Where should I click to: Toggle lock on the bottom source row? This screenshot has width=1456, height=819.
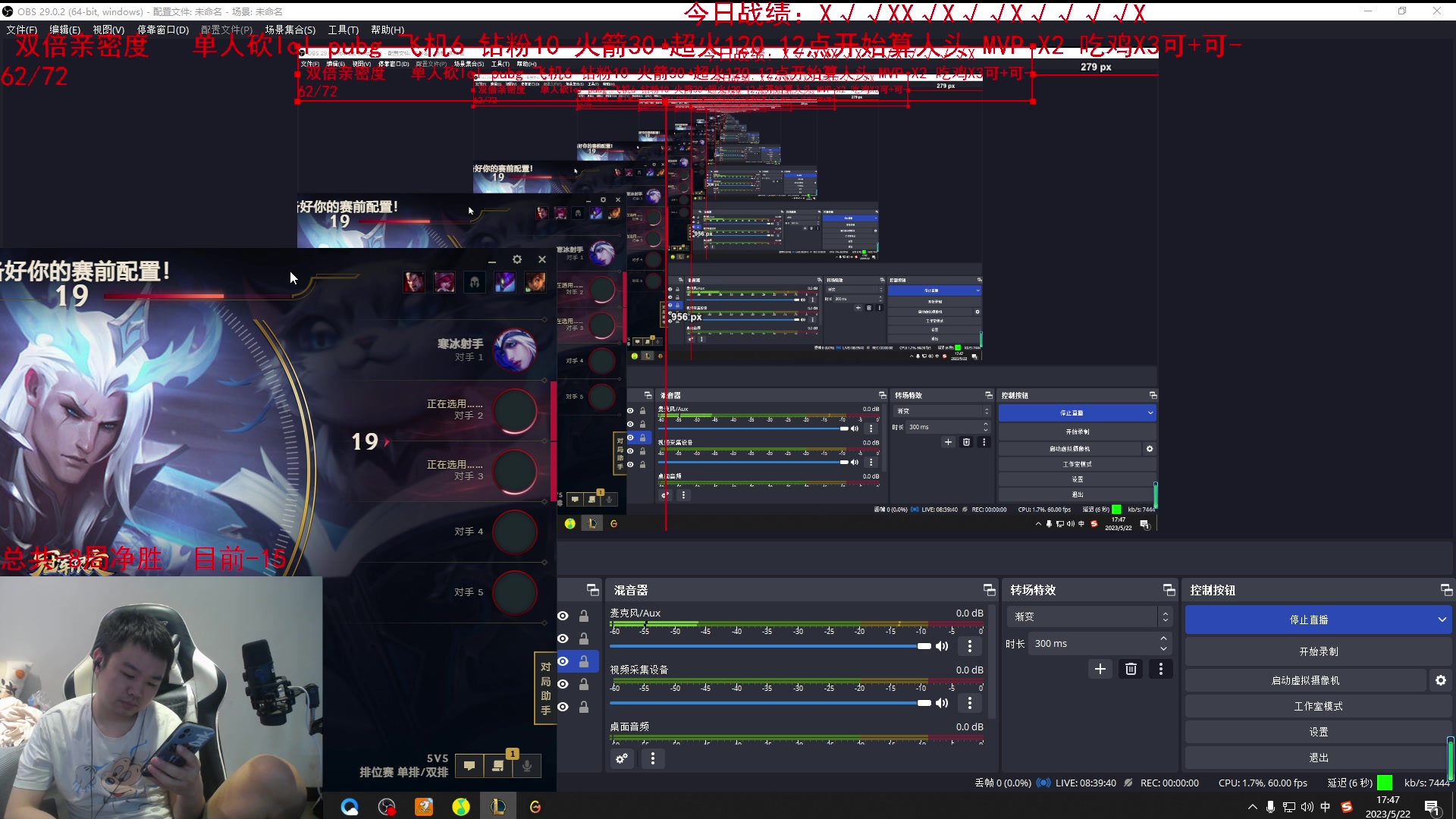point(584,707)
